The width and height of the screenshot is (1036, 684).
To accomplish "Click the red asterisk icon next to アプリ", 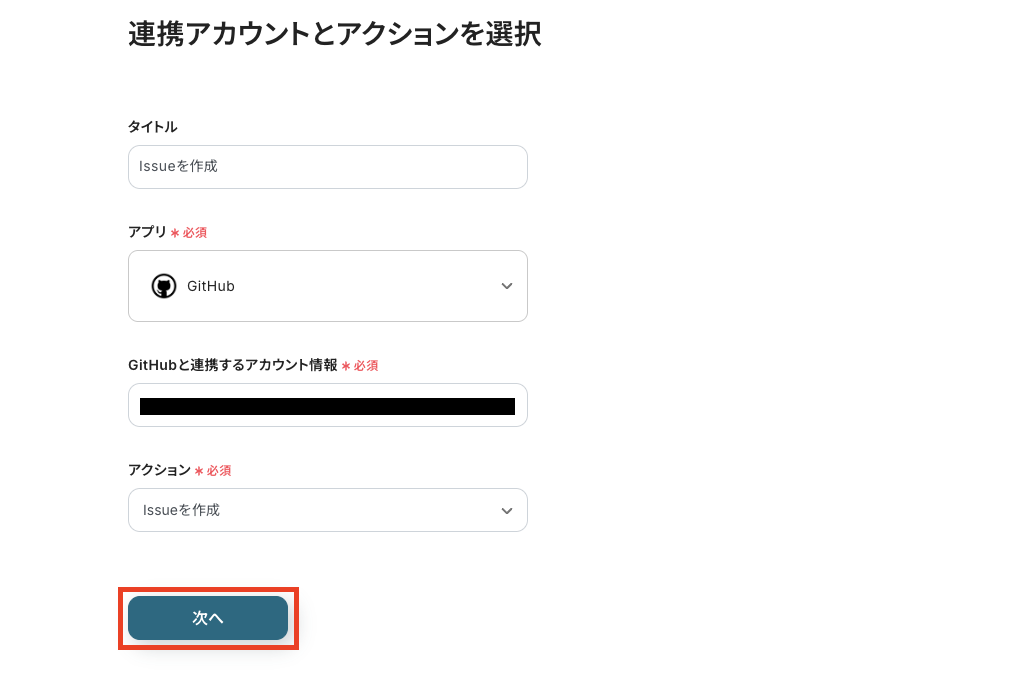I will pos(177,232).
